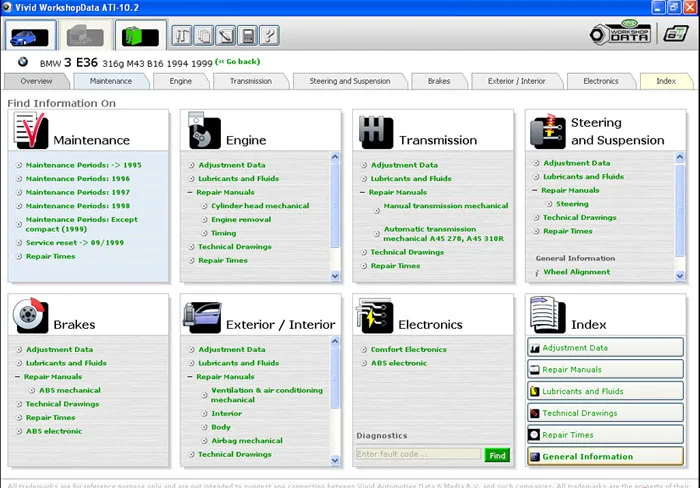Switch to the Electronics tab
The width and height of the screenshot is (700, 488).
pos(601,81)
